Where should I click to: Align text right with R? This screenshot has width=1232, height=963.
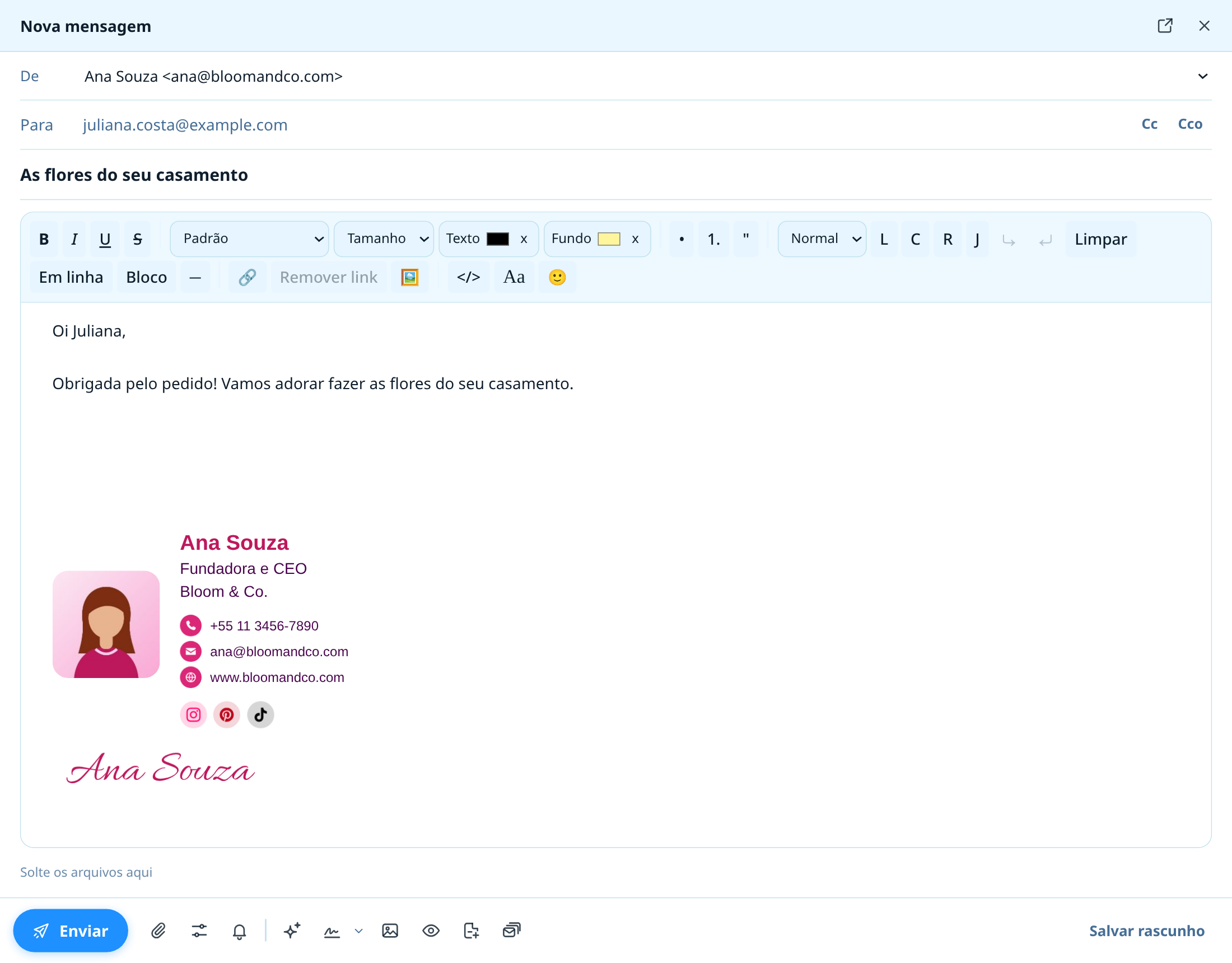tap(948, 239)
